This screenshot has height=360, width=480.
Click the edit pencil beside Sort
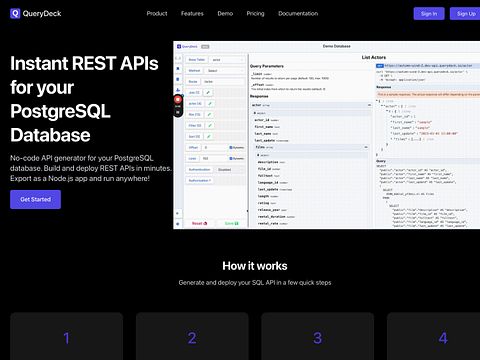tap(209, 136)
